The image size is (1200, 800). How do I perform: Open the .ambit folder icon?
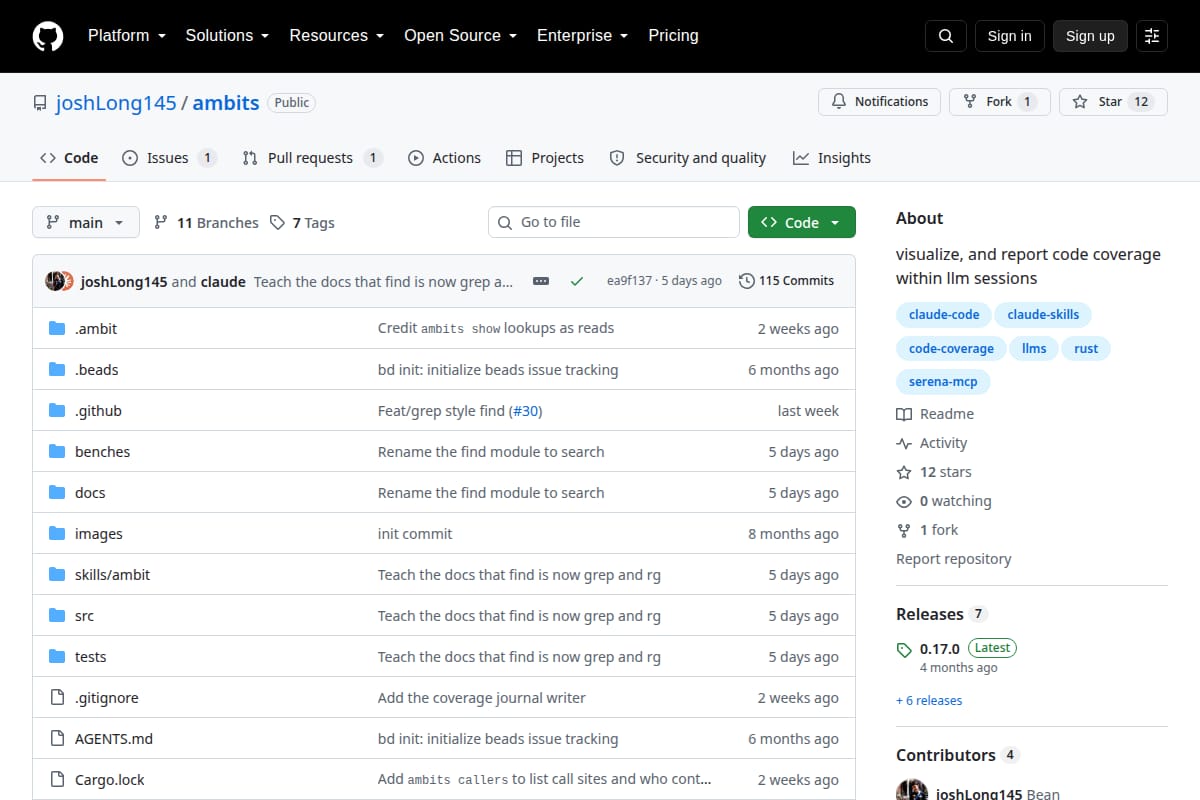[x=57, y=329]
